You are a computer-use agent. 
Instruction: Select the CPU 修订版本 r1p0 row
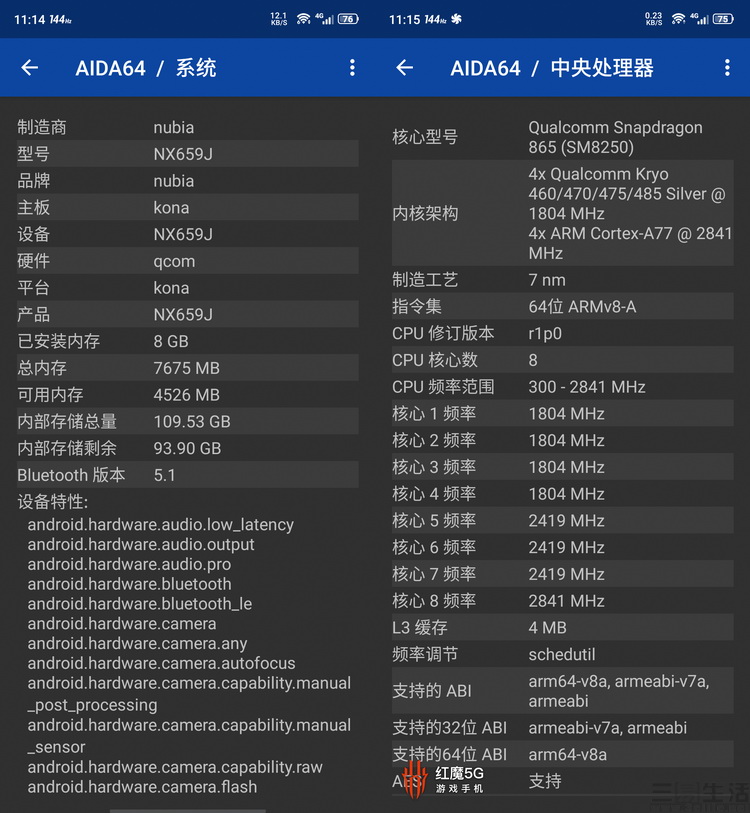563,333
